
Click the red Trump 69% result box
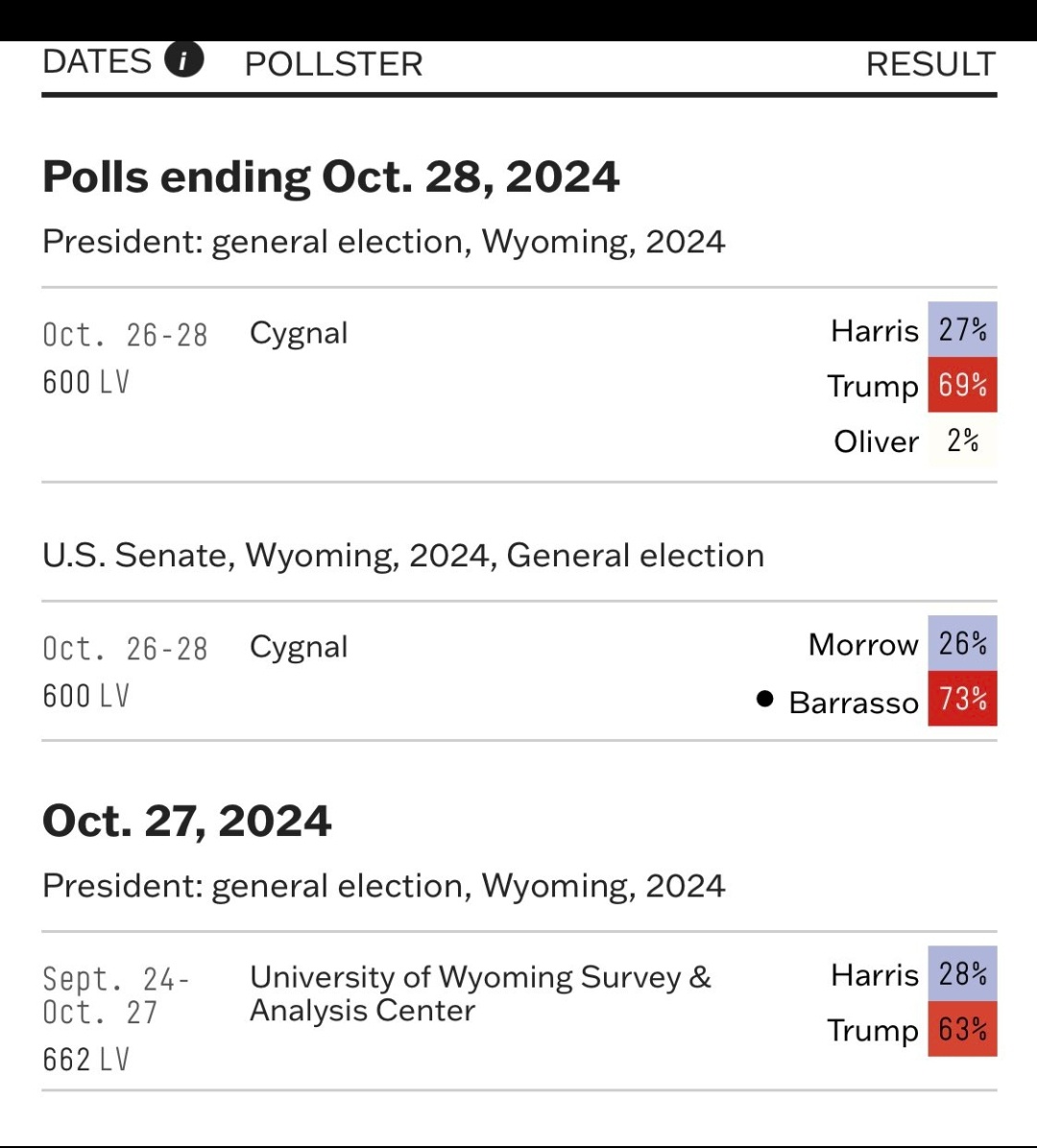962,385
